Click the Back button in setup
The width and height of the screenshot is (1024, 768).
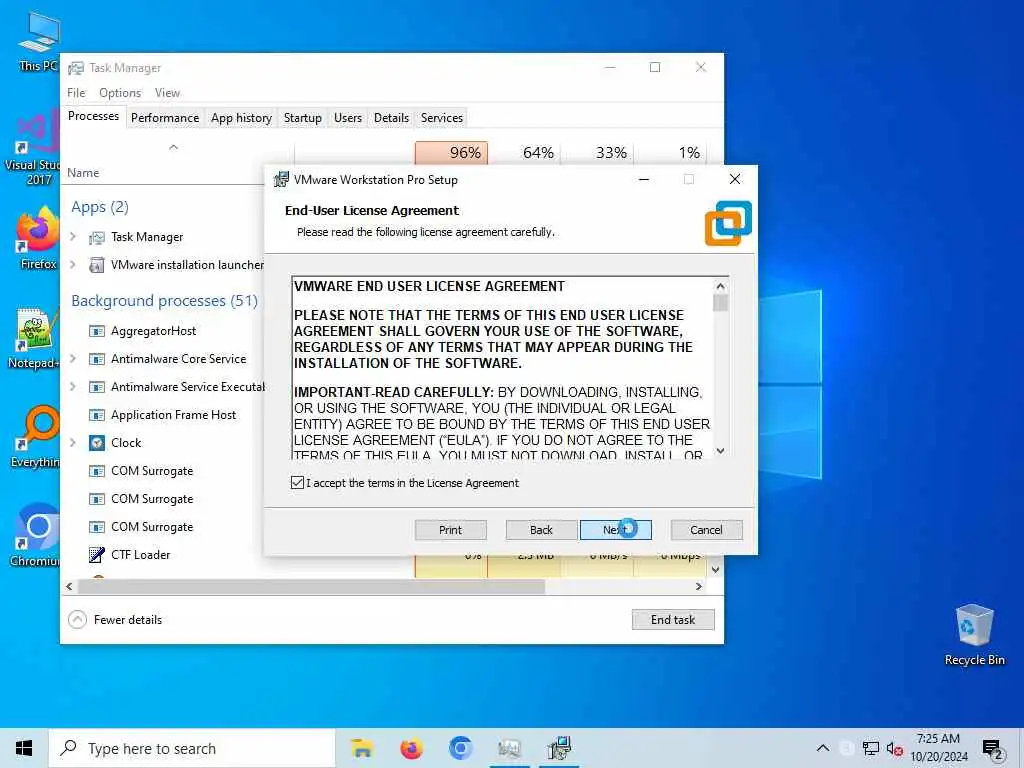(x=541, y=530)
